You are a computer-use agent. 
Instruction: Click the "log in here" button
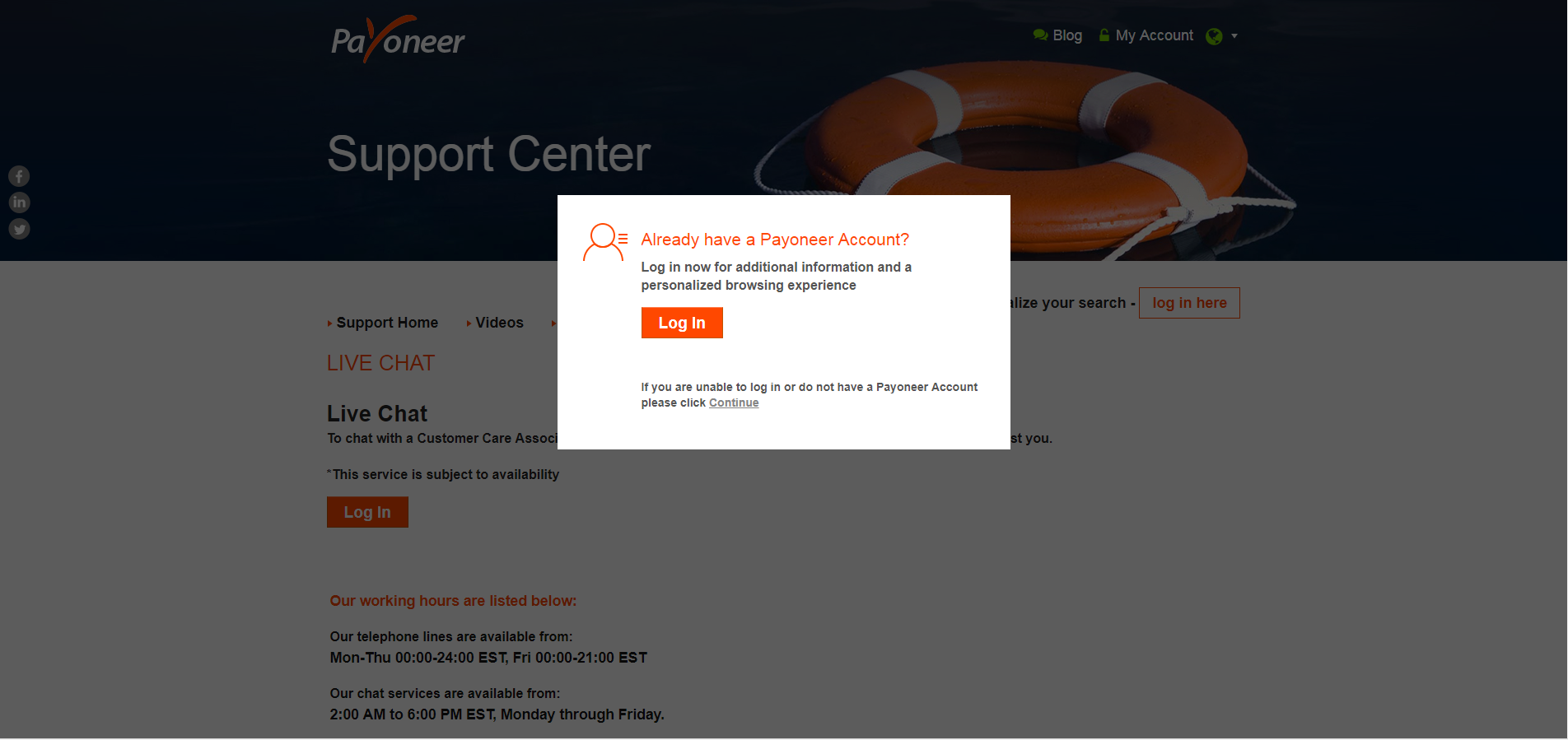pos(1189,303)
